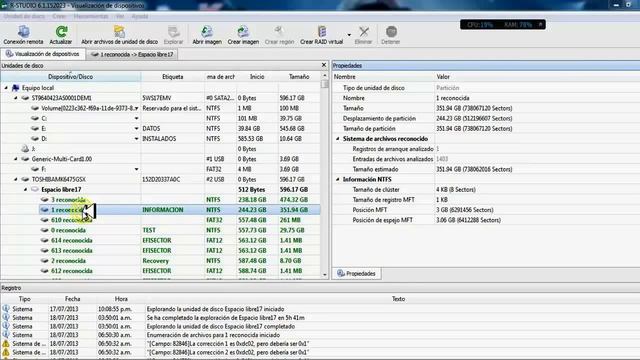The height and width of the screenshot is (360, 640).
Task: Sort by the Etiqueta column header
Action: pyautogui.click(x=173, y=77)
